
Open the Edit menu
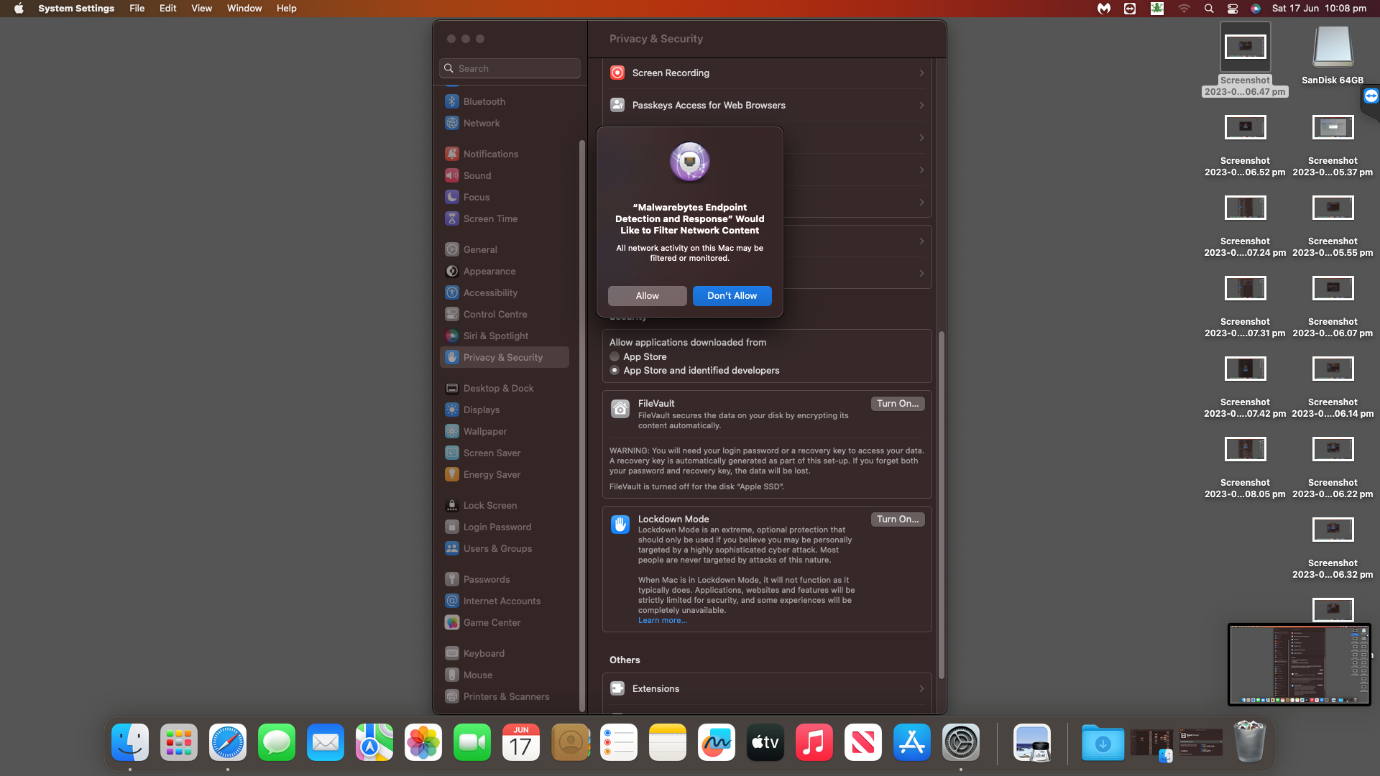coord(168,8)
